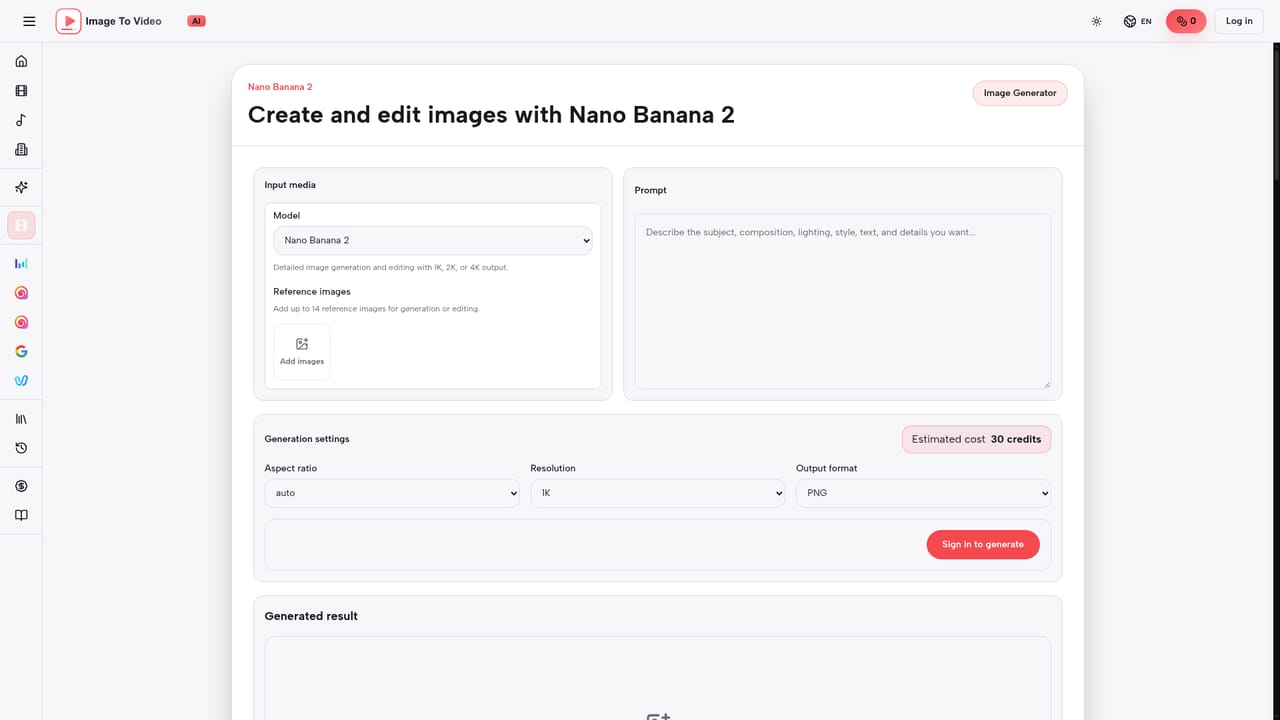This screenshot has width=1280, height=720.
Task: Go to Home in sidebar
Action: [x=21, y=61]
